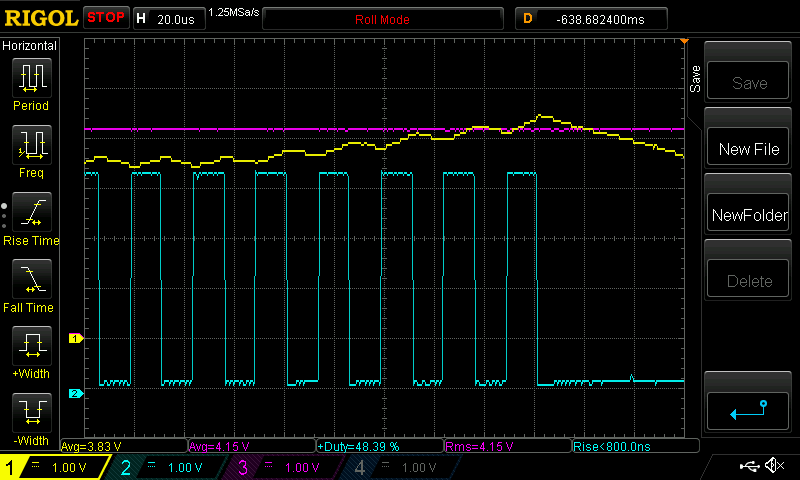Open the Horizontal measurement menu header
Screen dimensions: 800x480
coord(30,46)
